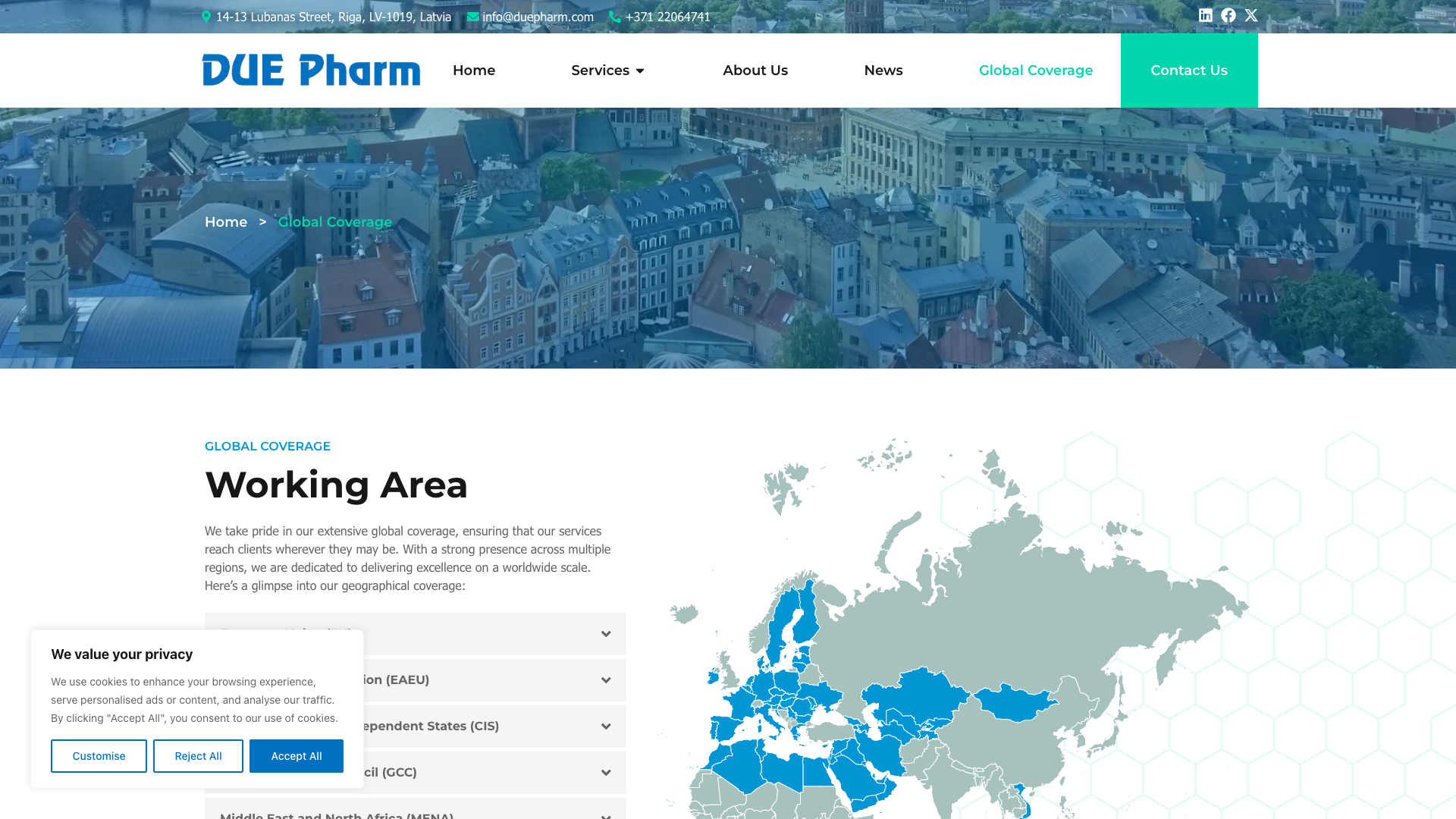This screenshot has width=1456, height=819.
Task: Expand the CIS accordion chevron
Action: pyautogui.click(x=606, y=726)
